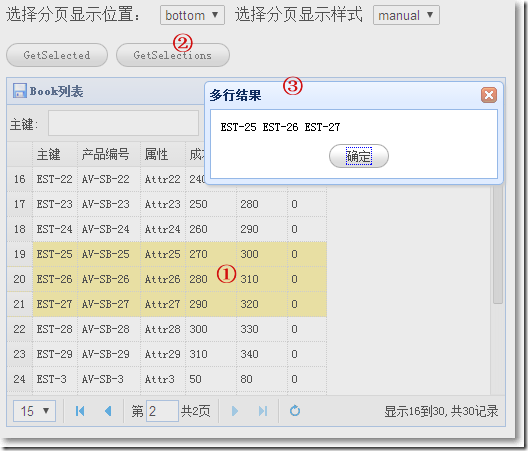This screenshot has height=451, width=528.
Task: Click dialog result text EST-25 EST-26 EST-27
Action: (x=280, y=127)
